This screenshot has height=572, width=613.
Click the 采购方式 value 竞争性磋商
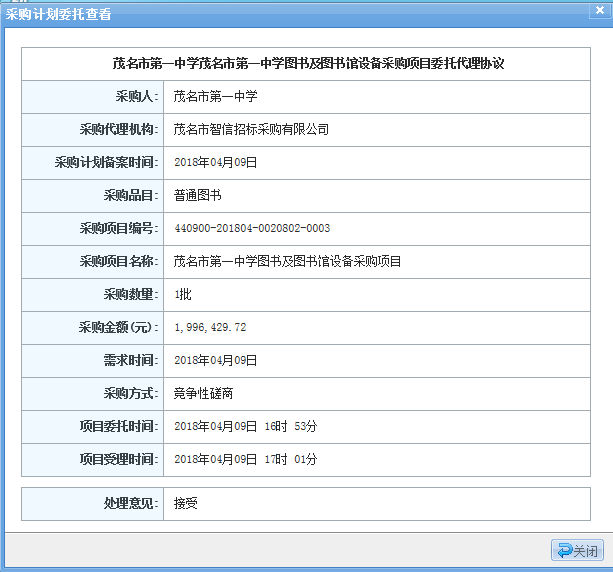[x=204, y=393]
